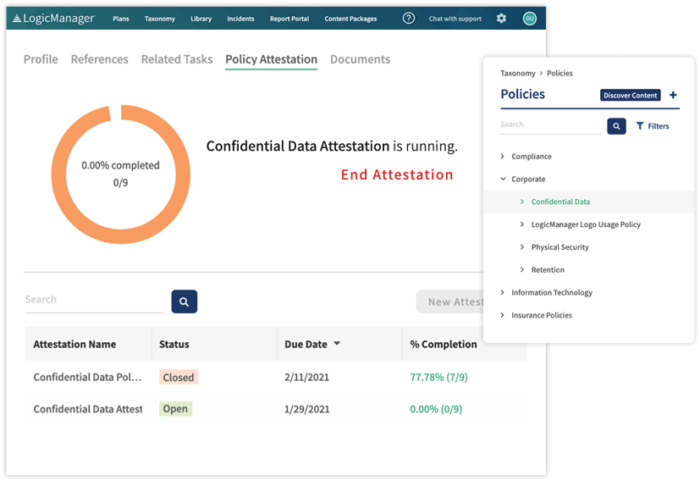Click Chat with support
This screenshot has width=700, height=481.
(x=455, y=19)
